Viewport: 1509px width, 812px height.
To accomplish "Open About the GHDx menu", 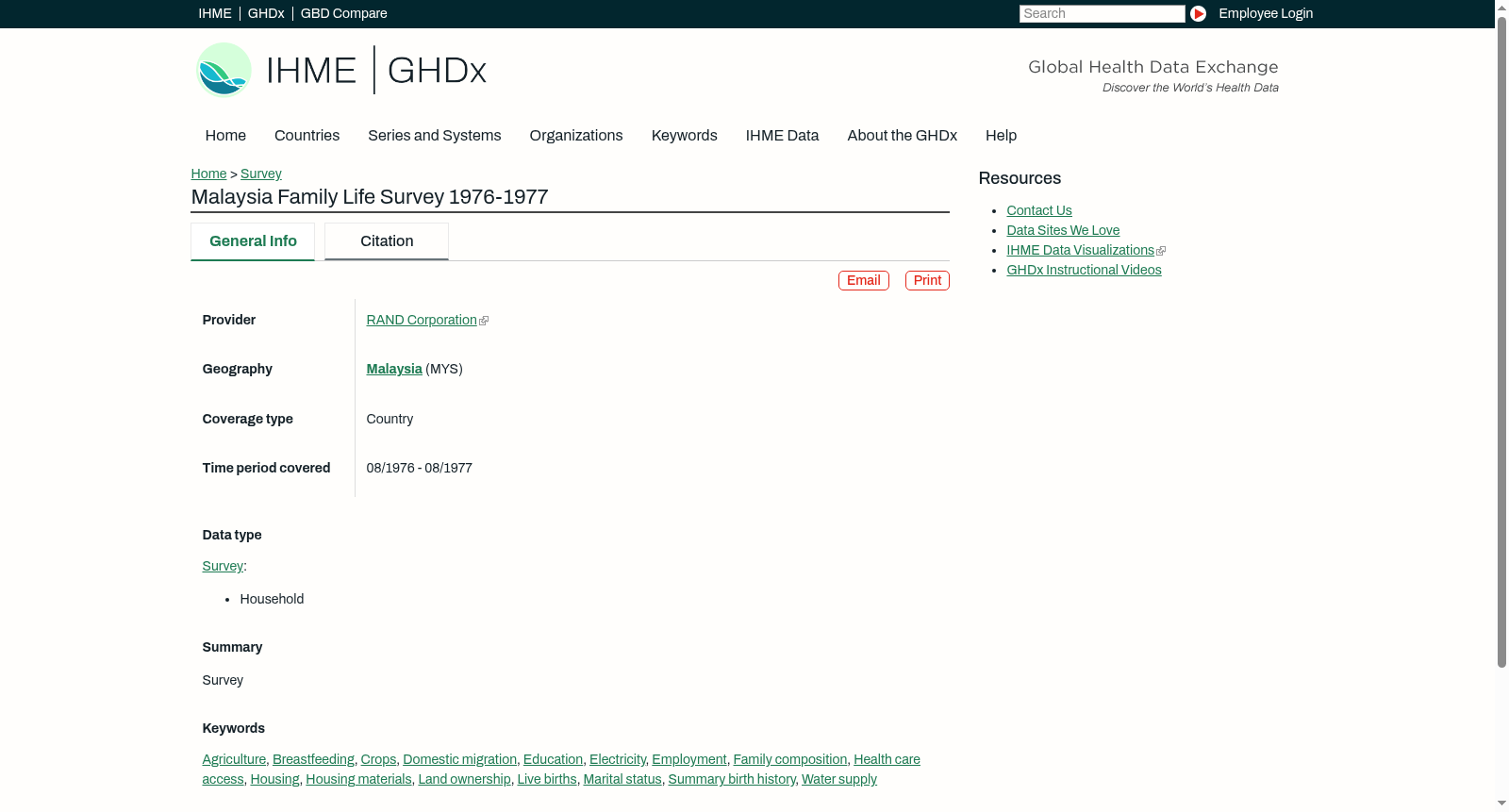I will tap(902, 136).
